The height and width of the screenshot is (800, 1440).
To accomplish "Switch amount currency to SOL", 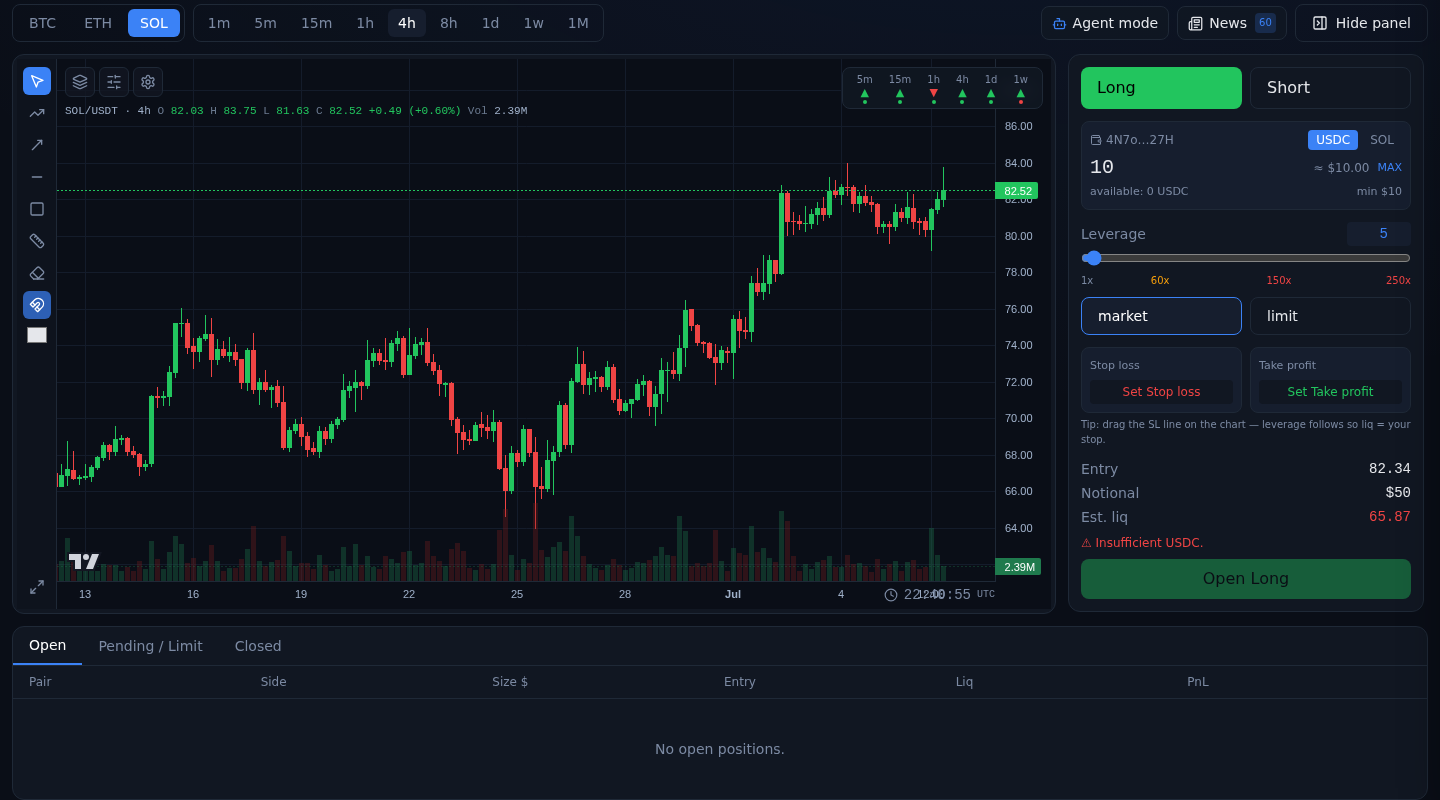I will pyautogui.click(x=1382, y=140).
